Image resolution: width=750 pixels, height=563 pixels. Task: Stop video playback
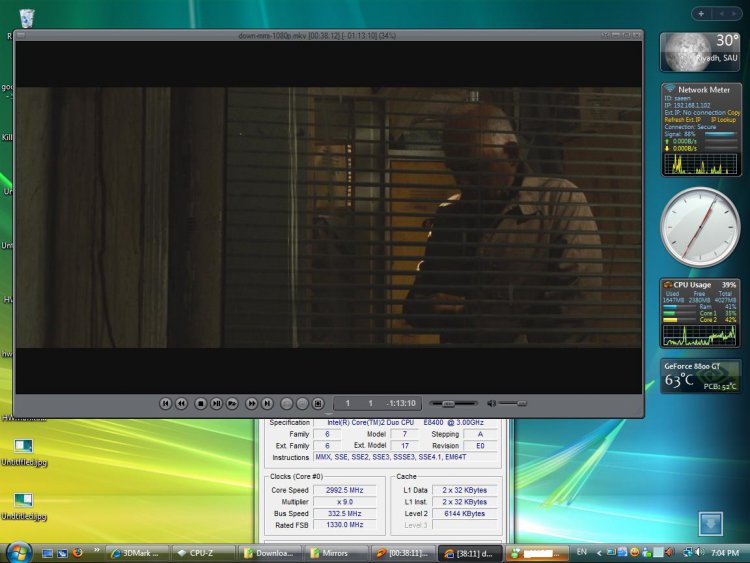200,403
